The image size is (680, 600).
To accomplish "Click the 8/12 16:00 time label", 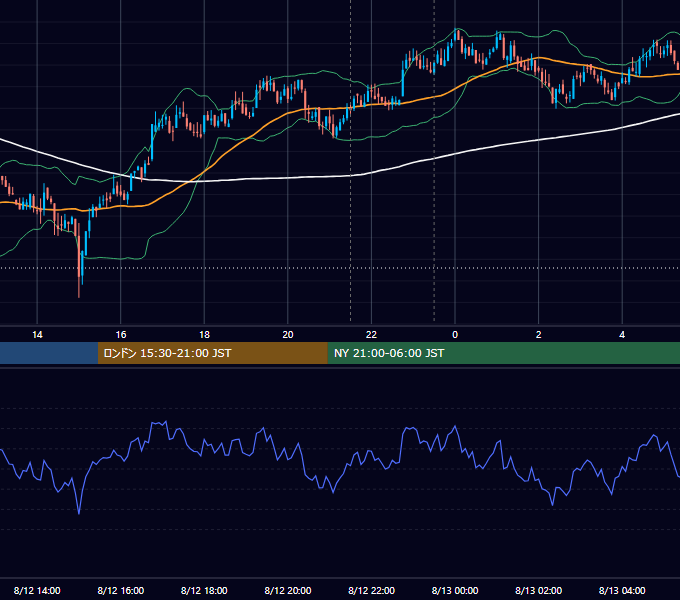I will [x=121, y=590].
